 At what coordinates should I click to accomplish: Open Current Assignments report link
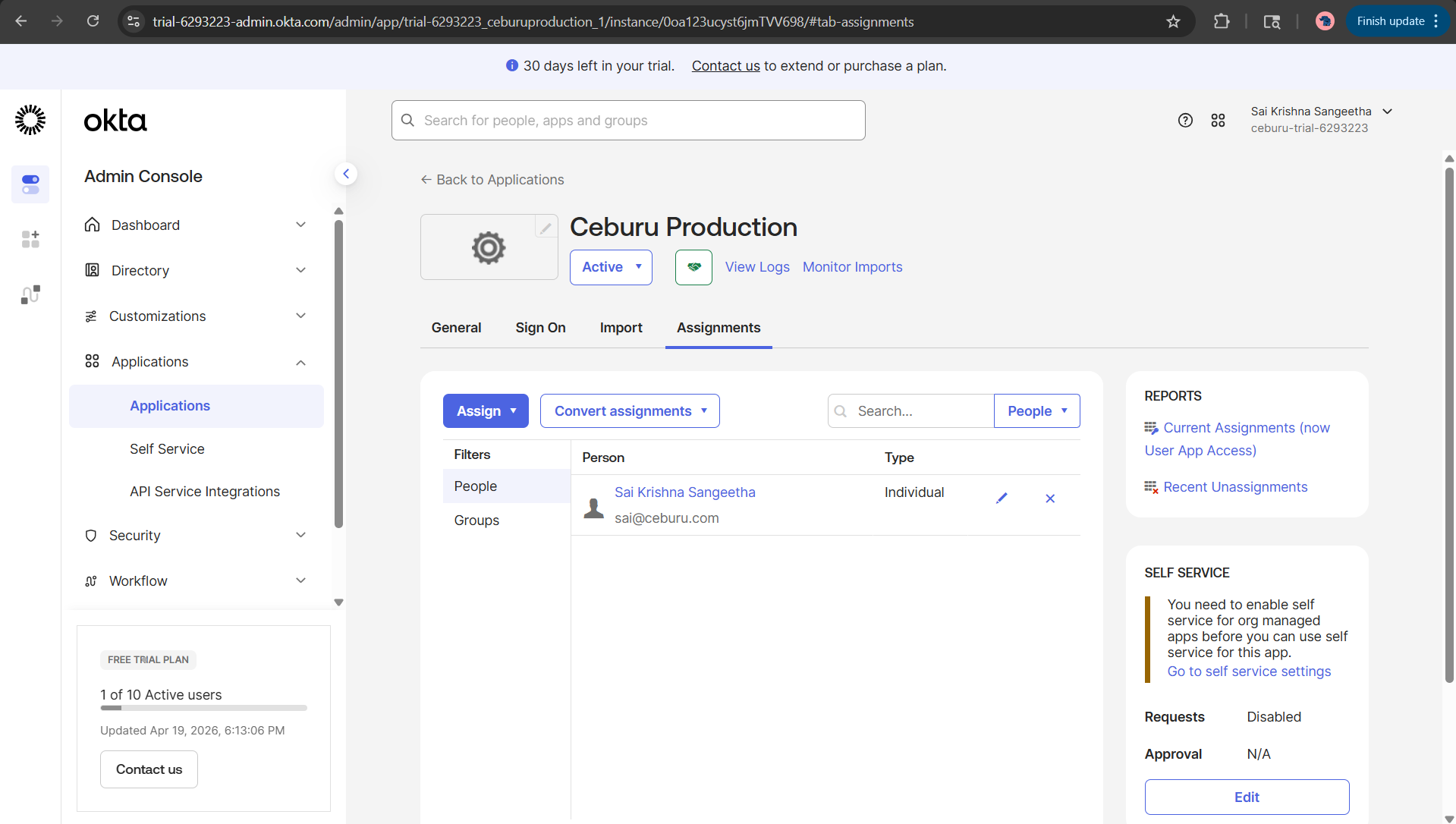(x=1237, y=439)
